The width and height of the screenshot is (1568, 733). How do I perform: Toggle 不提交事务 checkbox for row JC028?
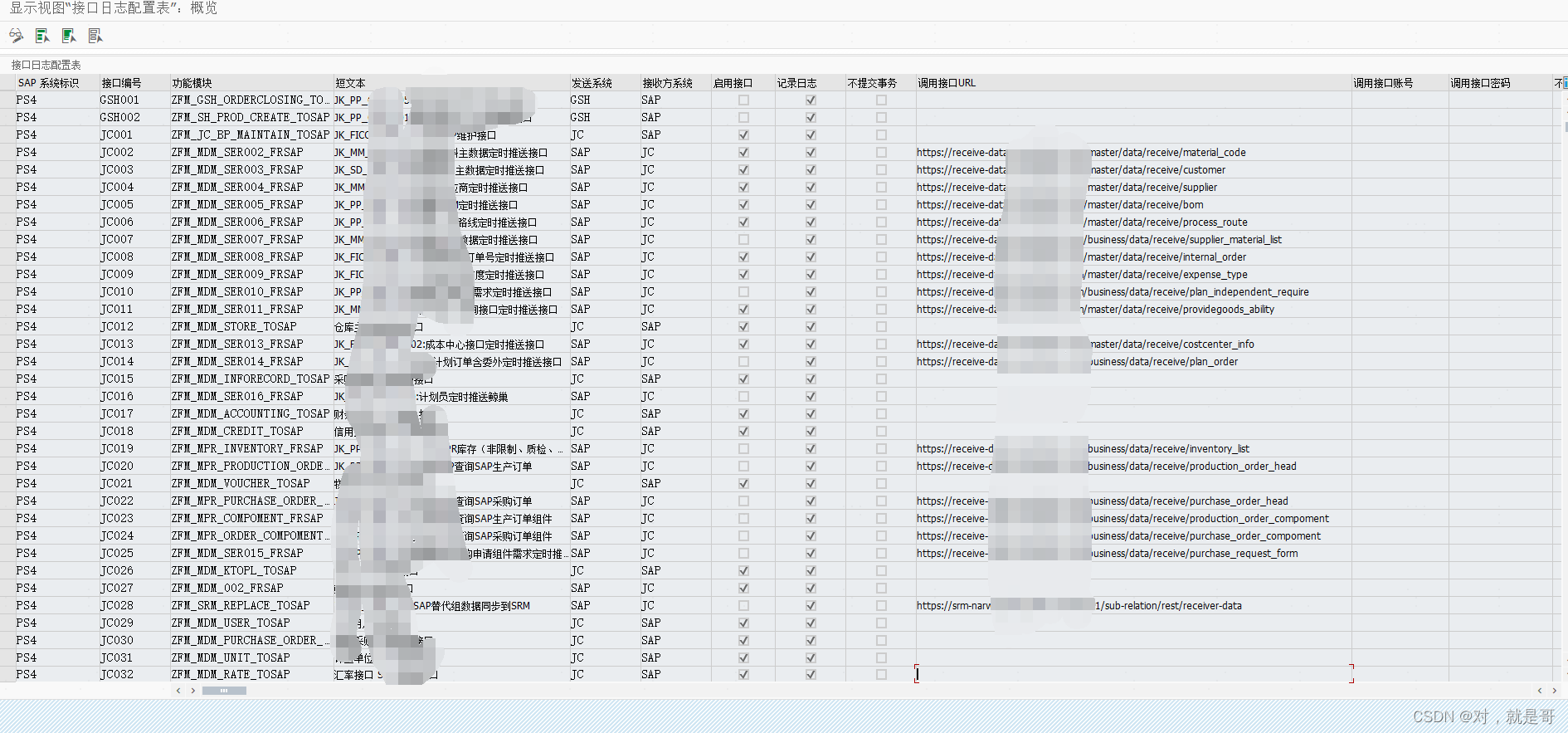881,605
